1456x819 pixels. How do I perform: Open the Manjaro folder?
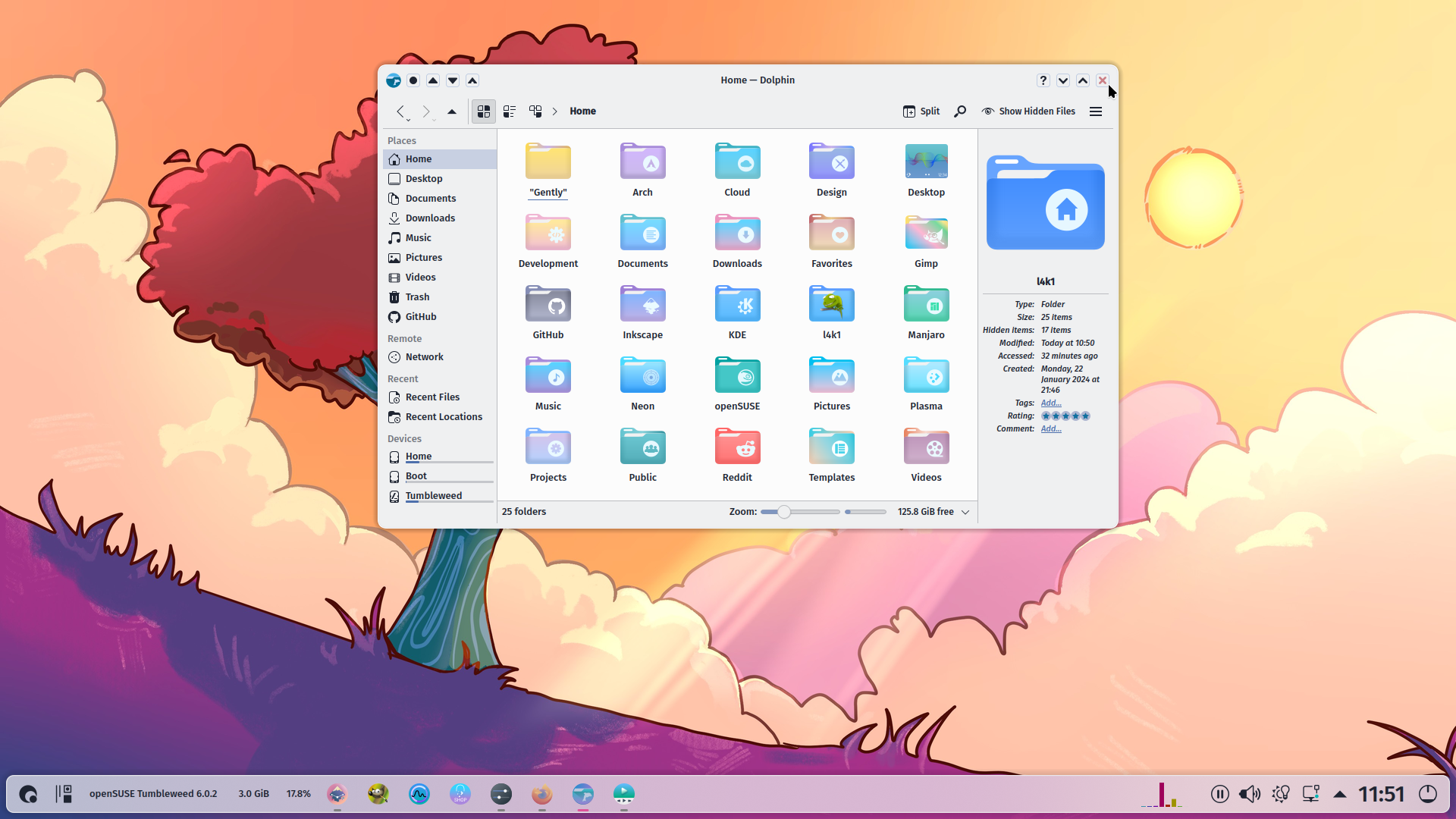tap(926, 313)
